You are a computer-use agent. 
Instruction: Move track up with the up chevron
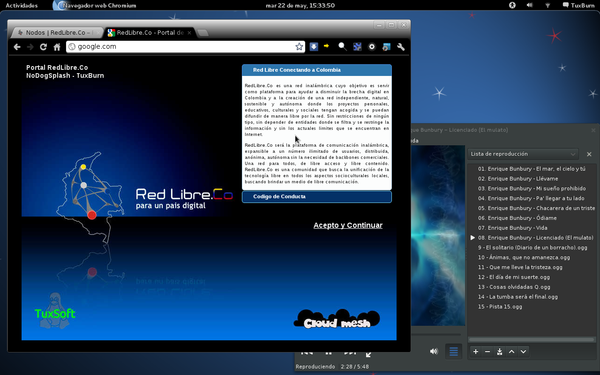[512, 352]
